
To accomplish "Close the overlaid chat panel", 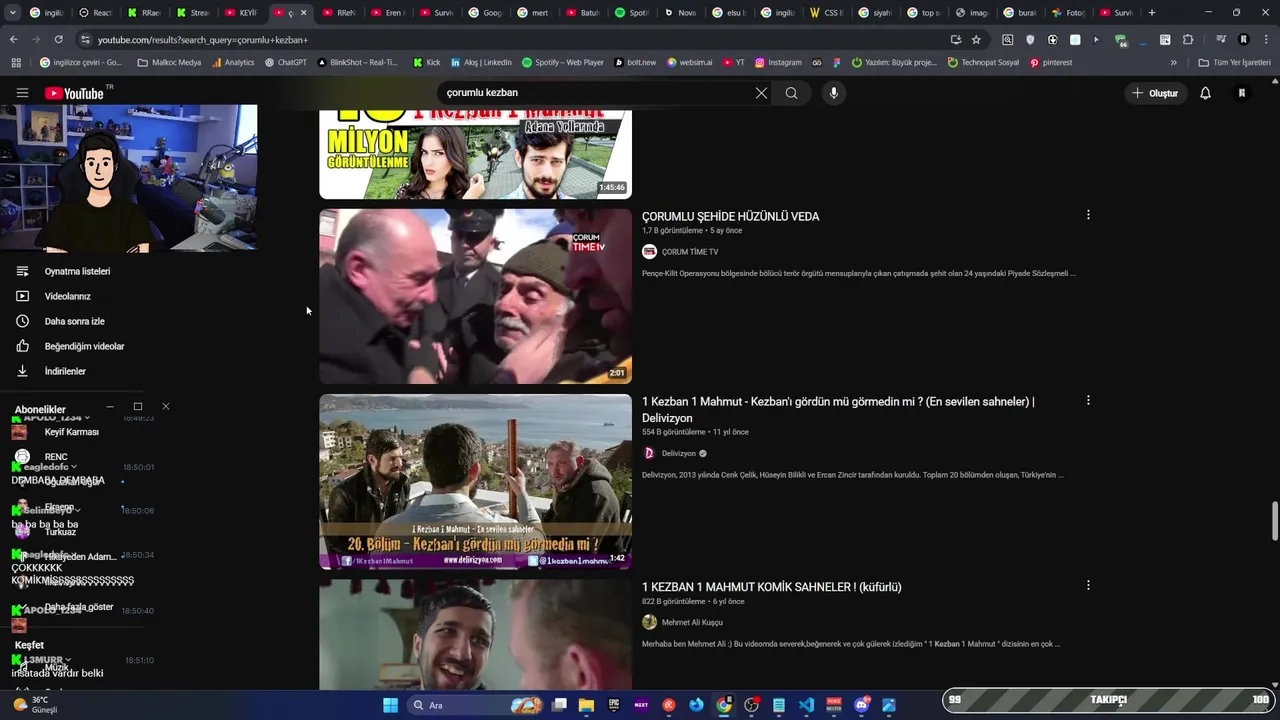I will (166, 406).
